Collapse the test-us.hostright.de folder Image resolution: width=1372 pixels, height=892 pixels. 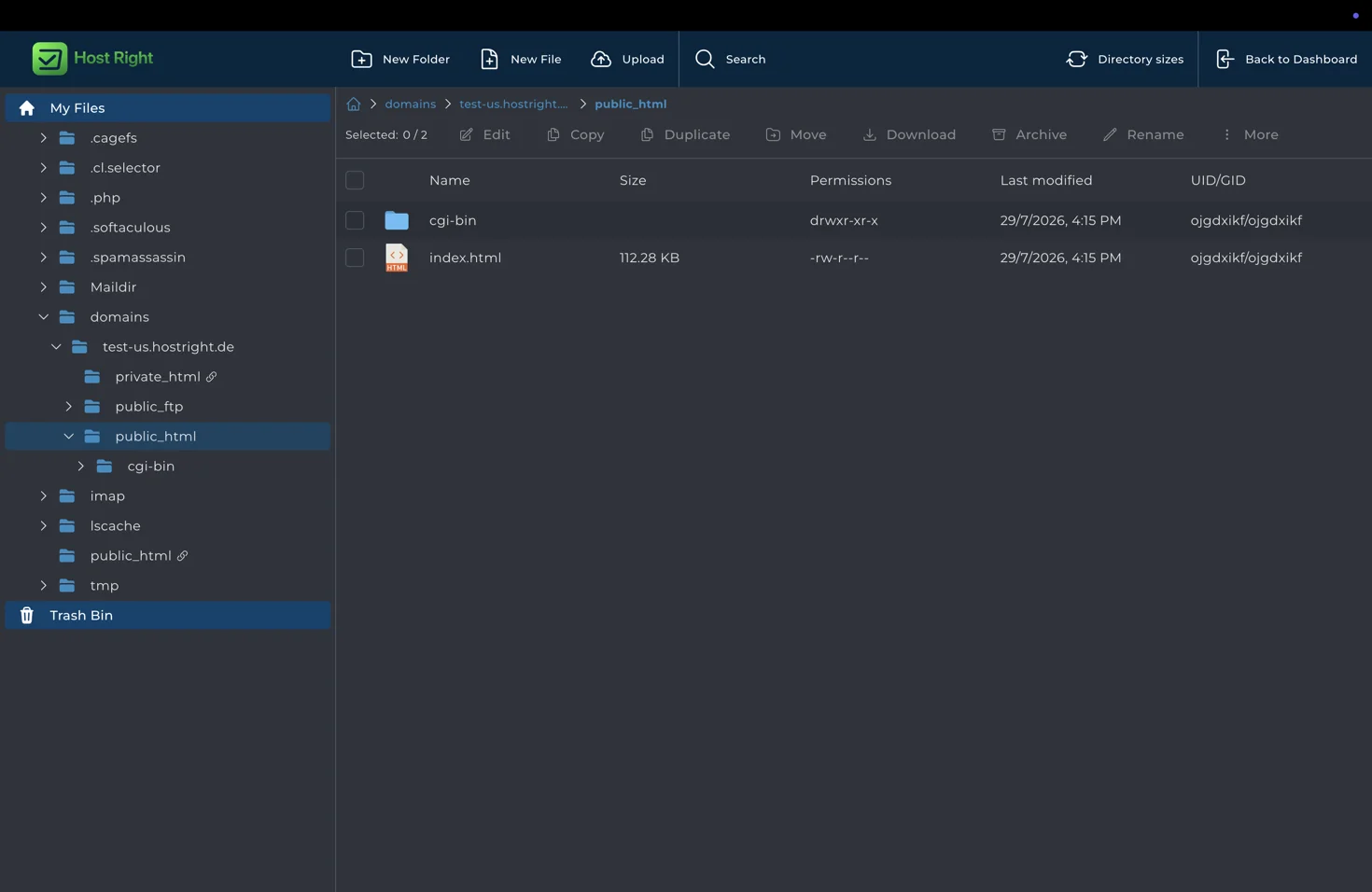click(x=56, y=347)
